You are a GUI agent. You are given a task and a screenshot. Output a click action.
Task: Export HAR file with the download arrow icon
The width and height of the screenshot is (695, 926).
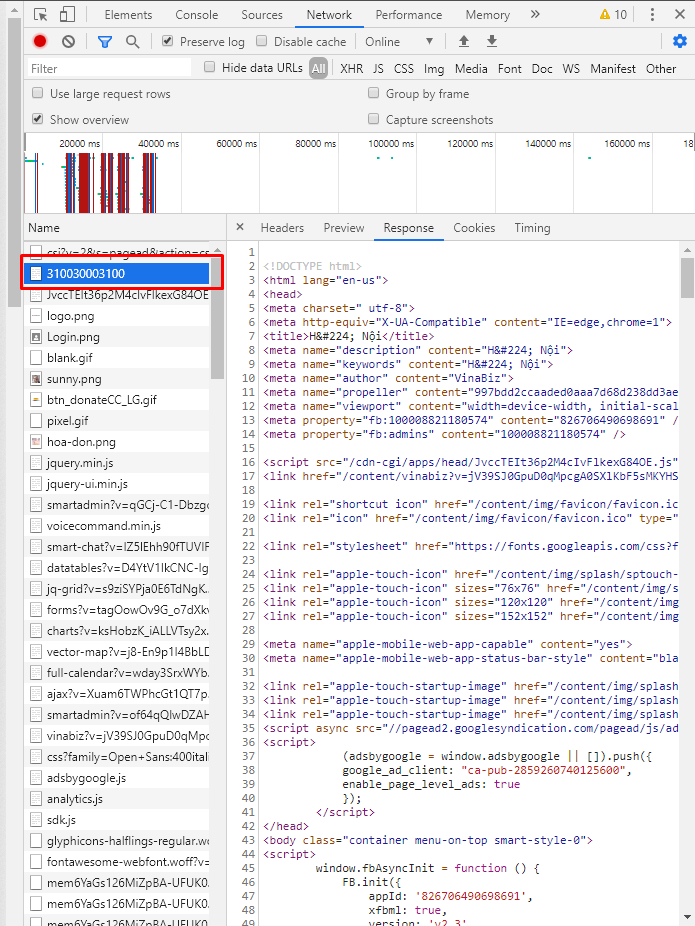[x=491, y=41]
